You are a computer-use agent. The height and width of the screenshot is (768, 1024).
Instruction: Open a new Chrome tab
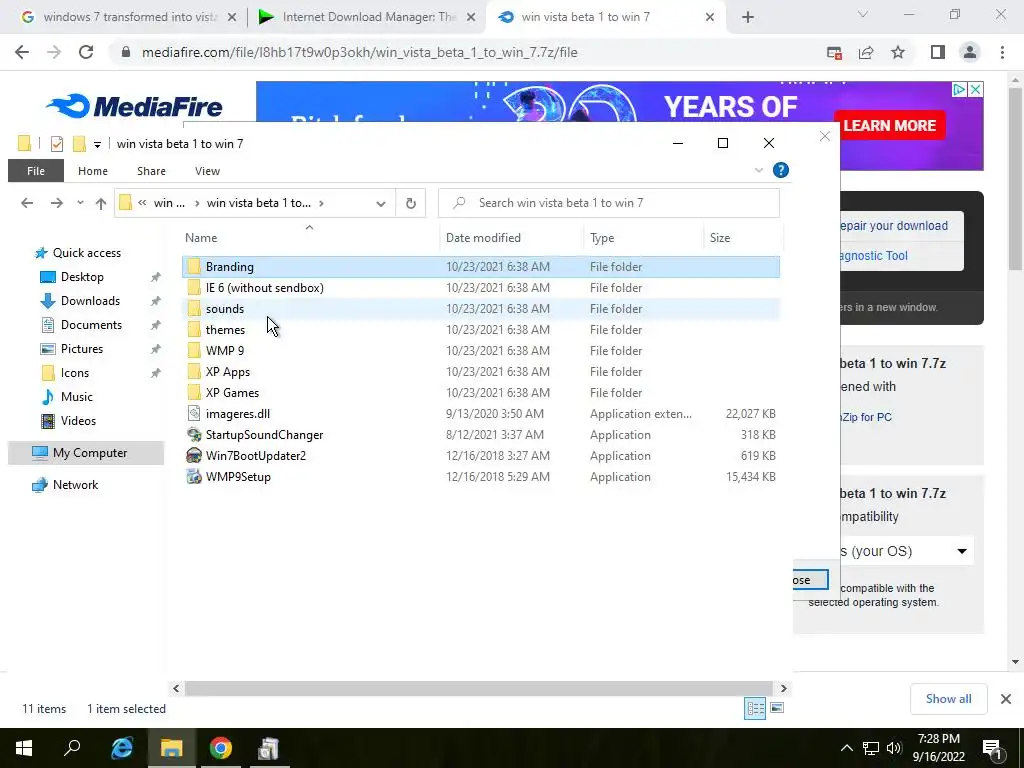(x=748, y=18)
